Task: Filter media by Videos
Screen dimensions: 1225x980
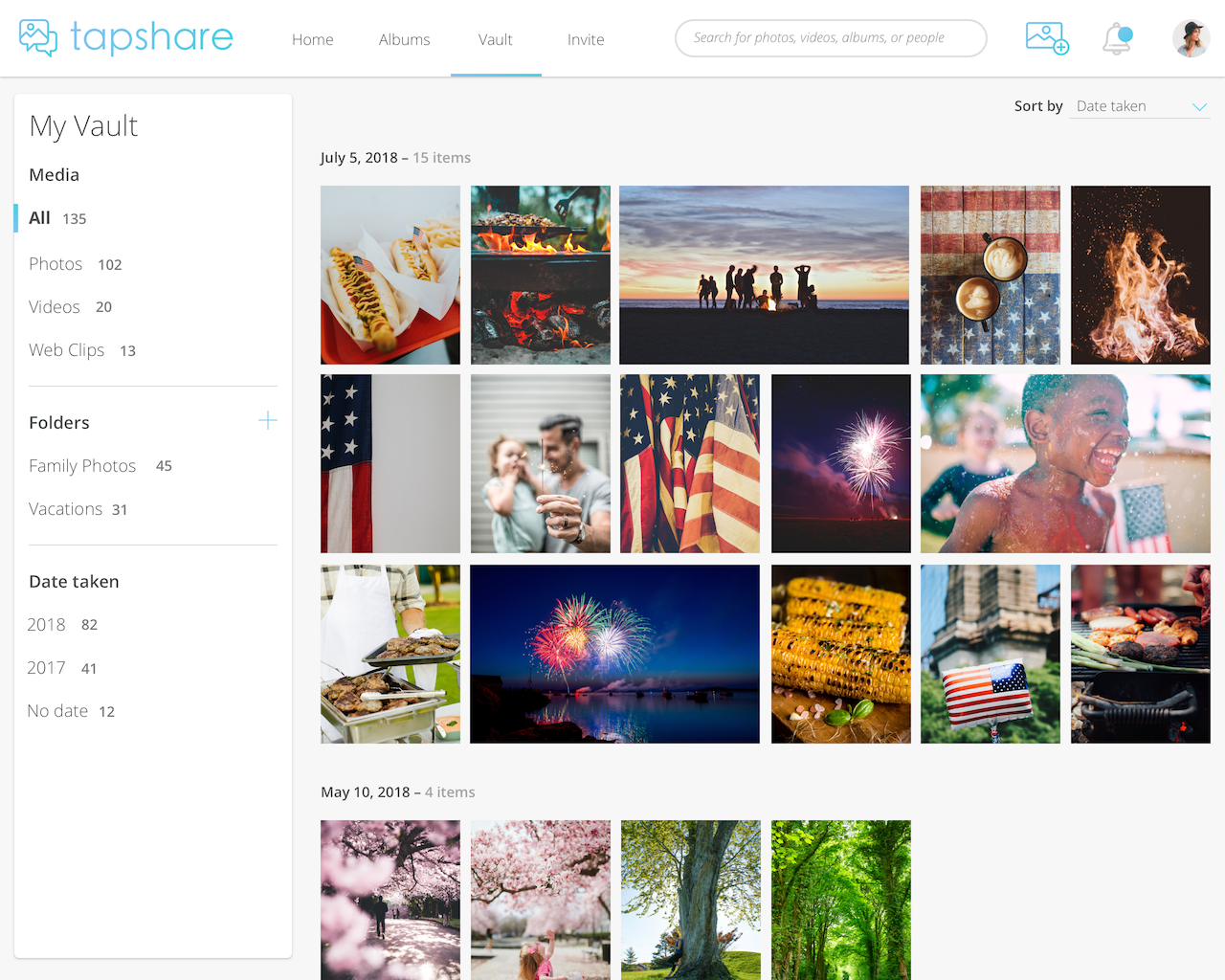Action: click(x=71, y=307)
